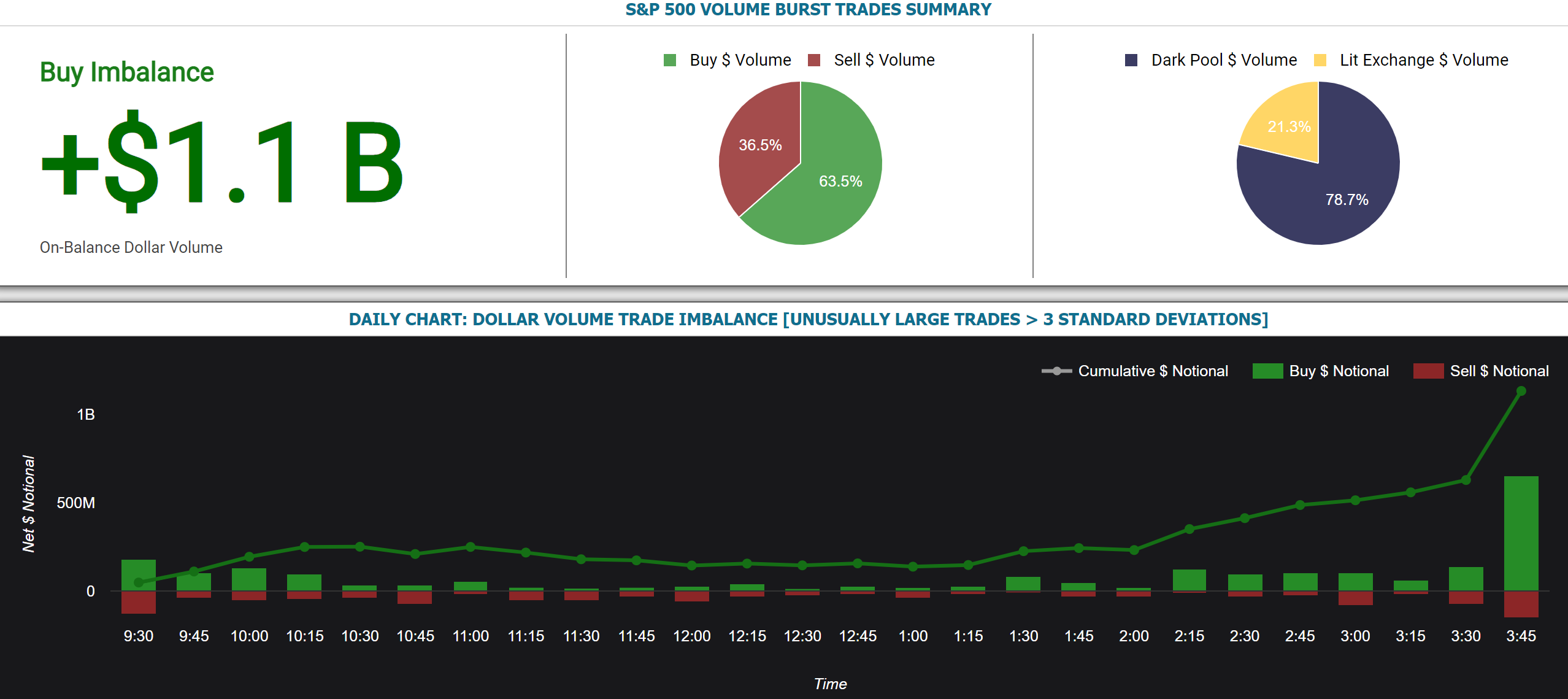The image size is (1568, 699).
Task: Click the Dark Pool $ Volume legend swatch
Action: click(1131, 60)
